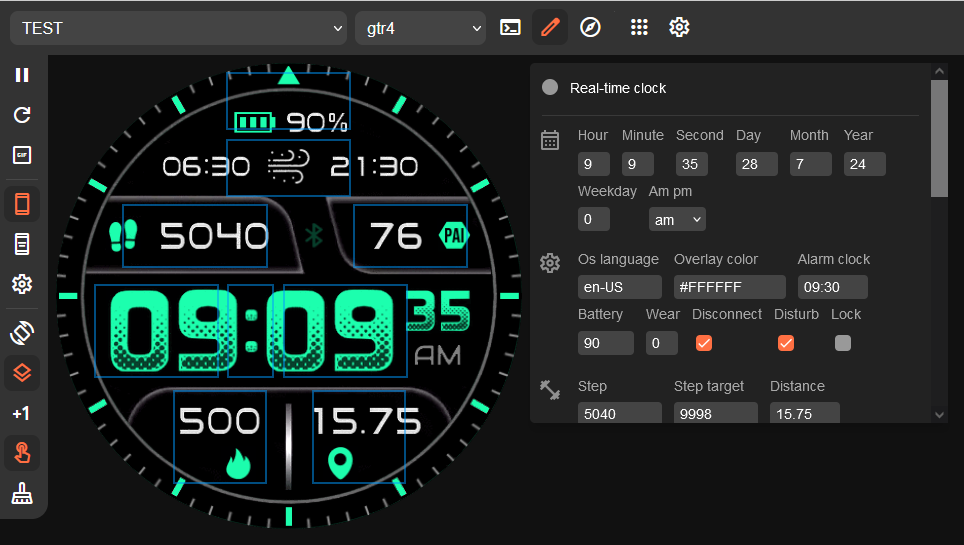
Task: Click the Month input field
Action: click(810, 164)
